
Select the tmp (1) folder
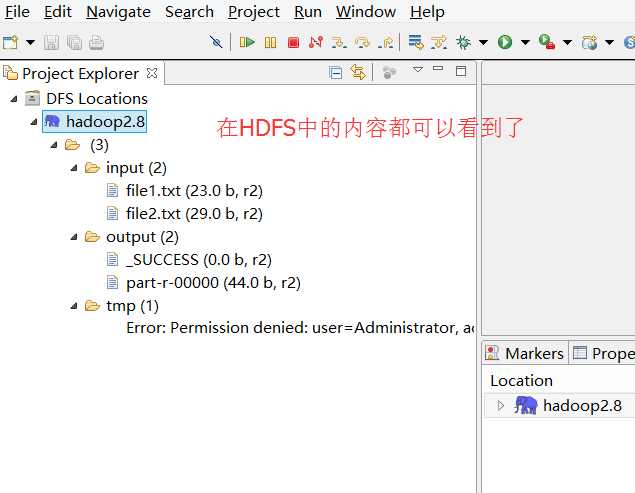click(132, 306)
